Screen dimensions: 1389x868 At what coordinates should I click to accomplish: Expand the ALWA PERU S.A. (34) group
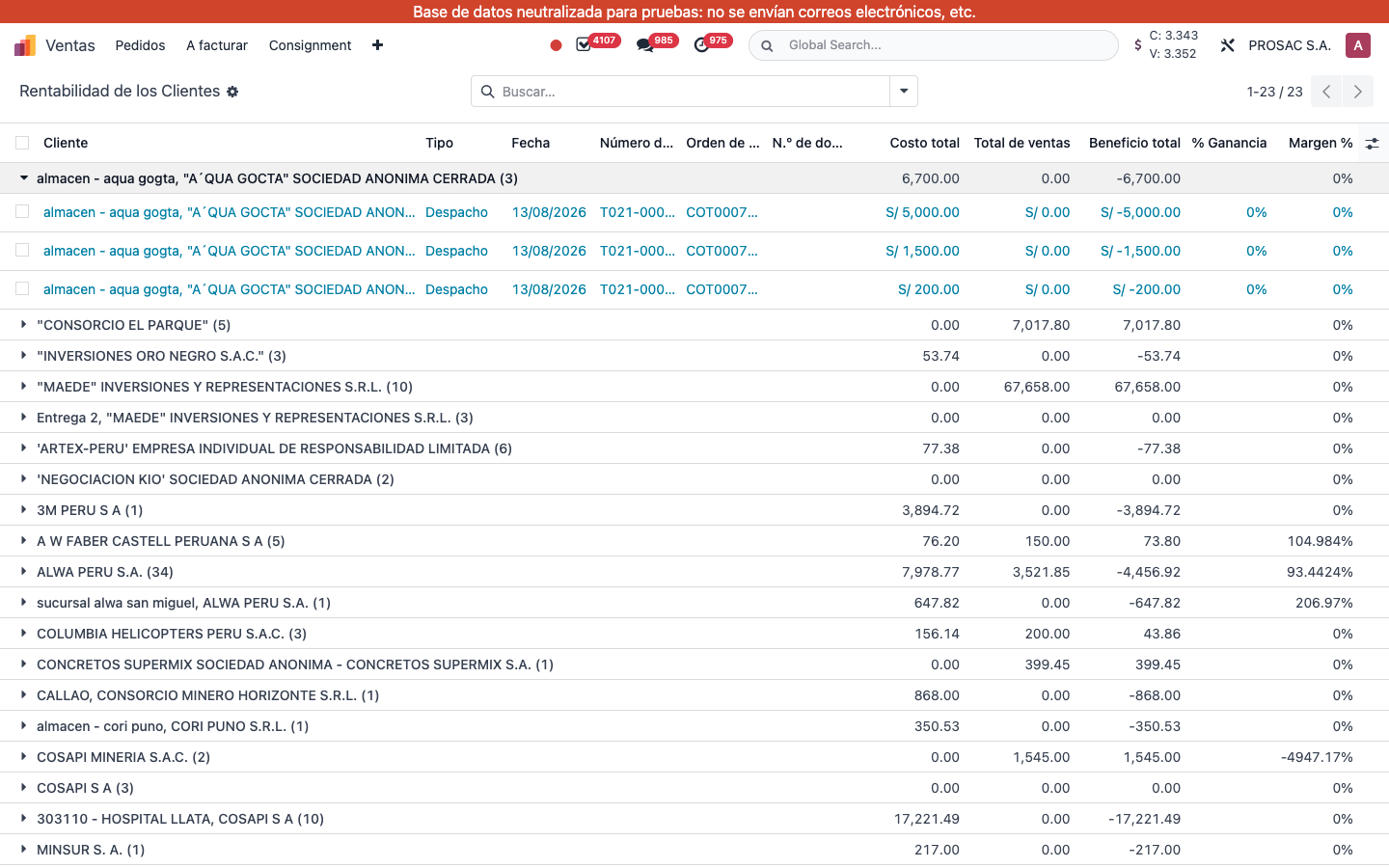tap(23, 572)
